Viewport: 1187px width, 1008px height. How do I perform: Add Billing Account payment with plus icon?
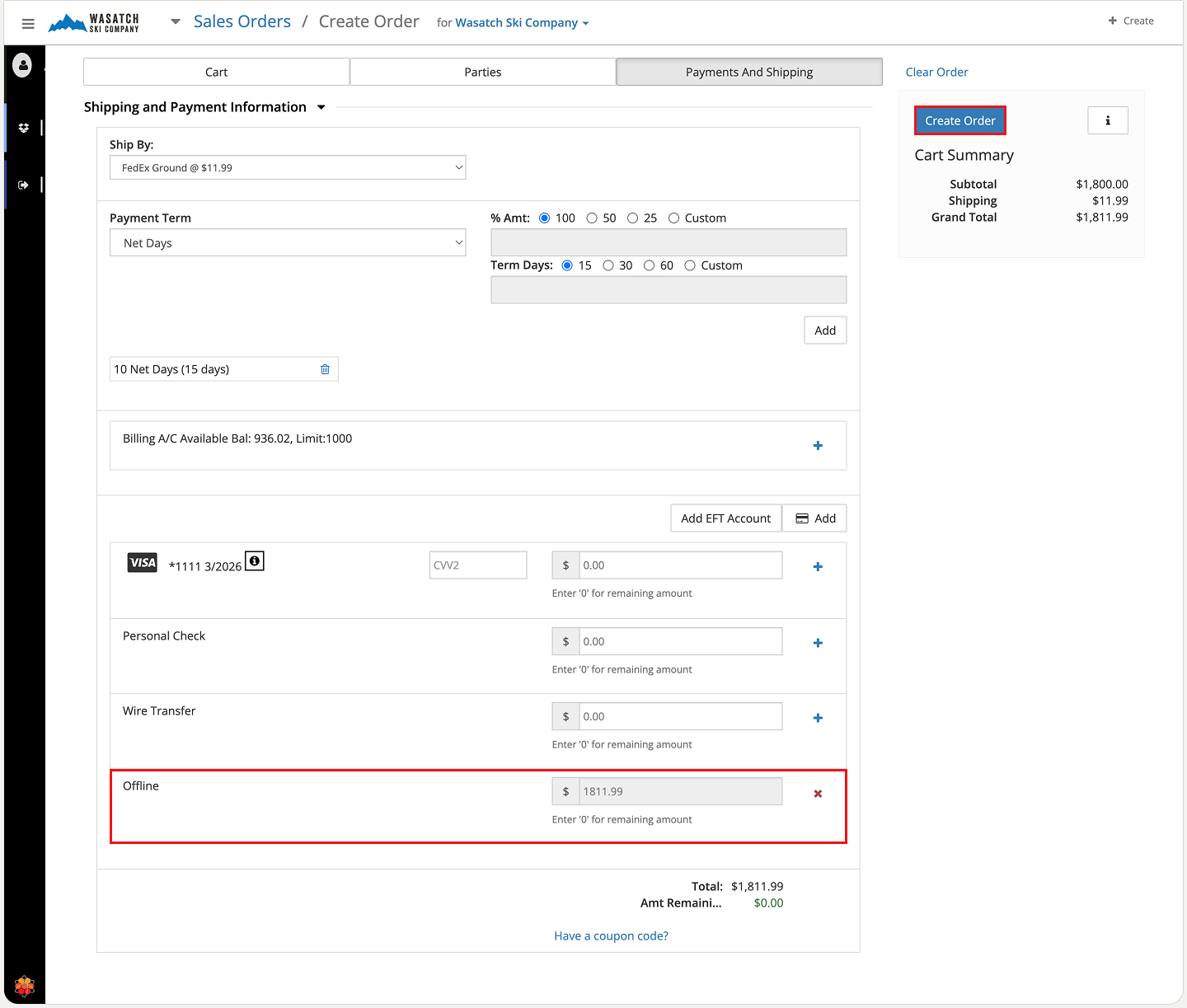tap(818, 446)
